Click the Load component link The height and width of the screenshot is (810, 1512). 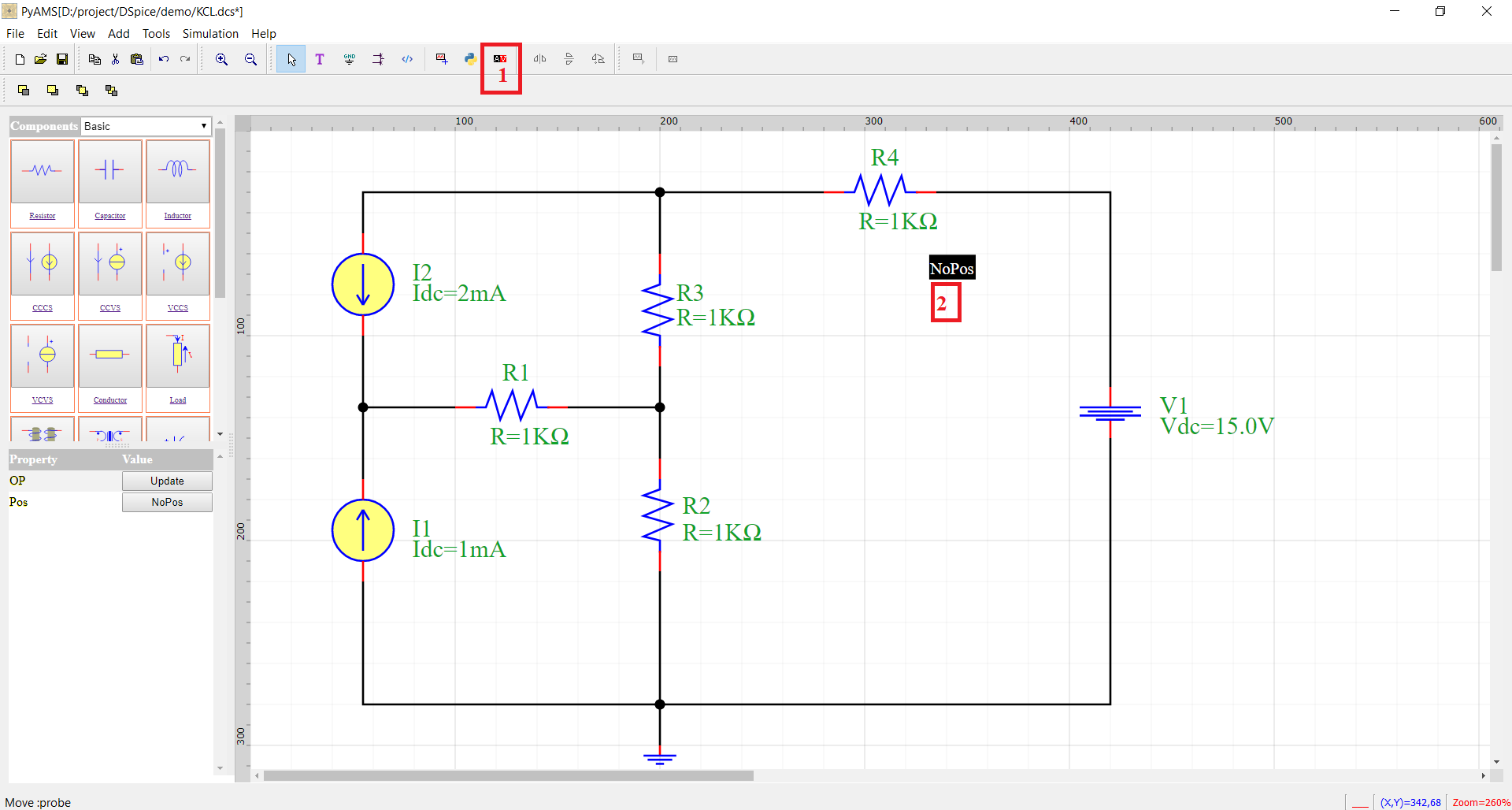(x=178, y=400)
